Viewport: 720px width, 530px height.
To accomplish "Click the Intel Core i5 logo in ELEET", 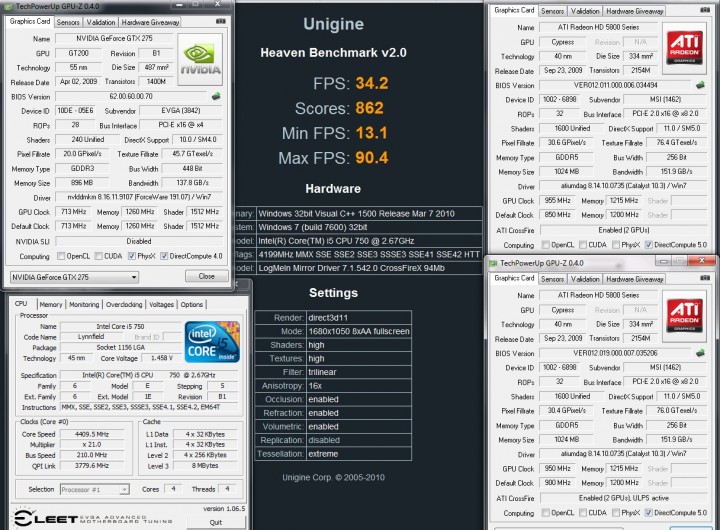I will click(212, 342).
